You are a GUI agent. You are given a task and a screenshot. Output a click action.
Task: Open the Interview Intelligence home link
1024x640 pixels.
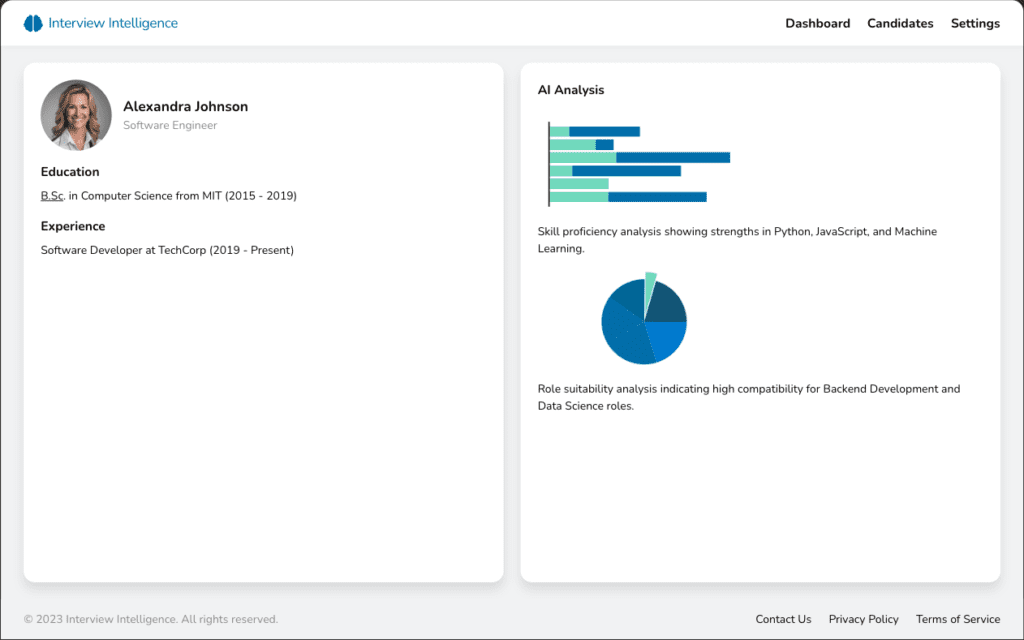coord(101,24)
